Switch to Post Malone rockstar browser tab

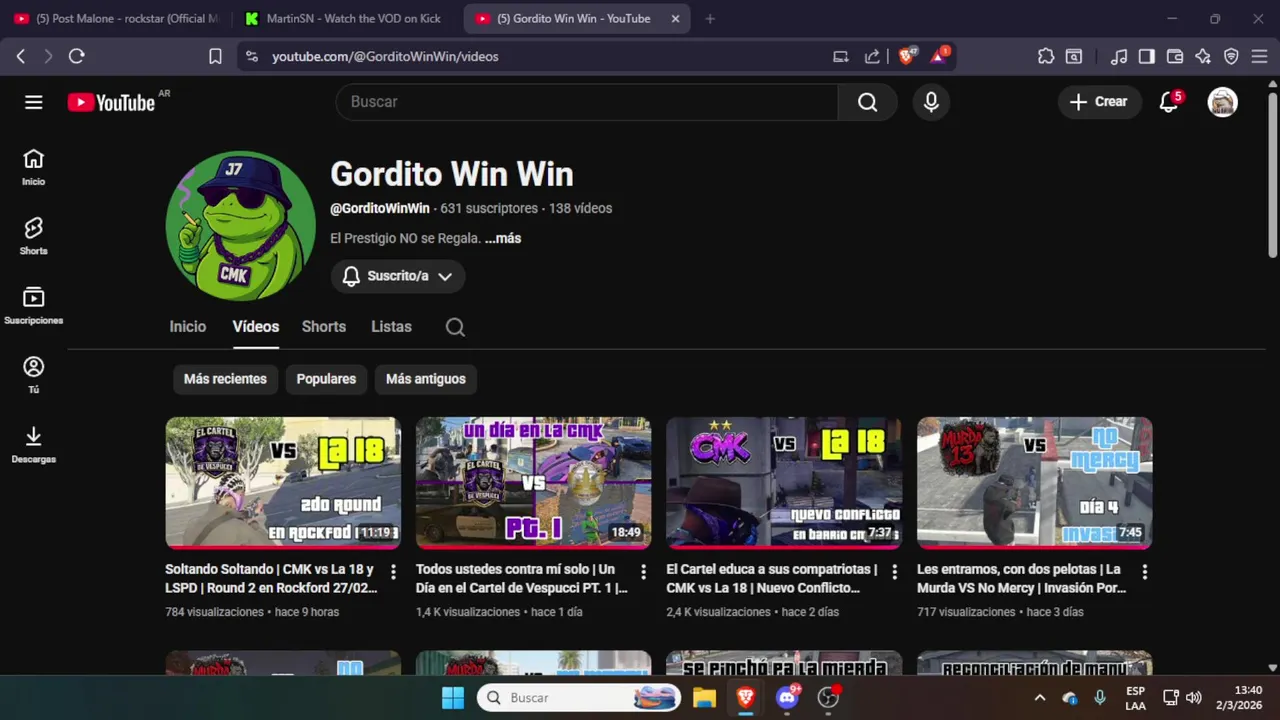click(115, 18)
